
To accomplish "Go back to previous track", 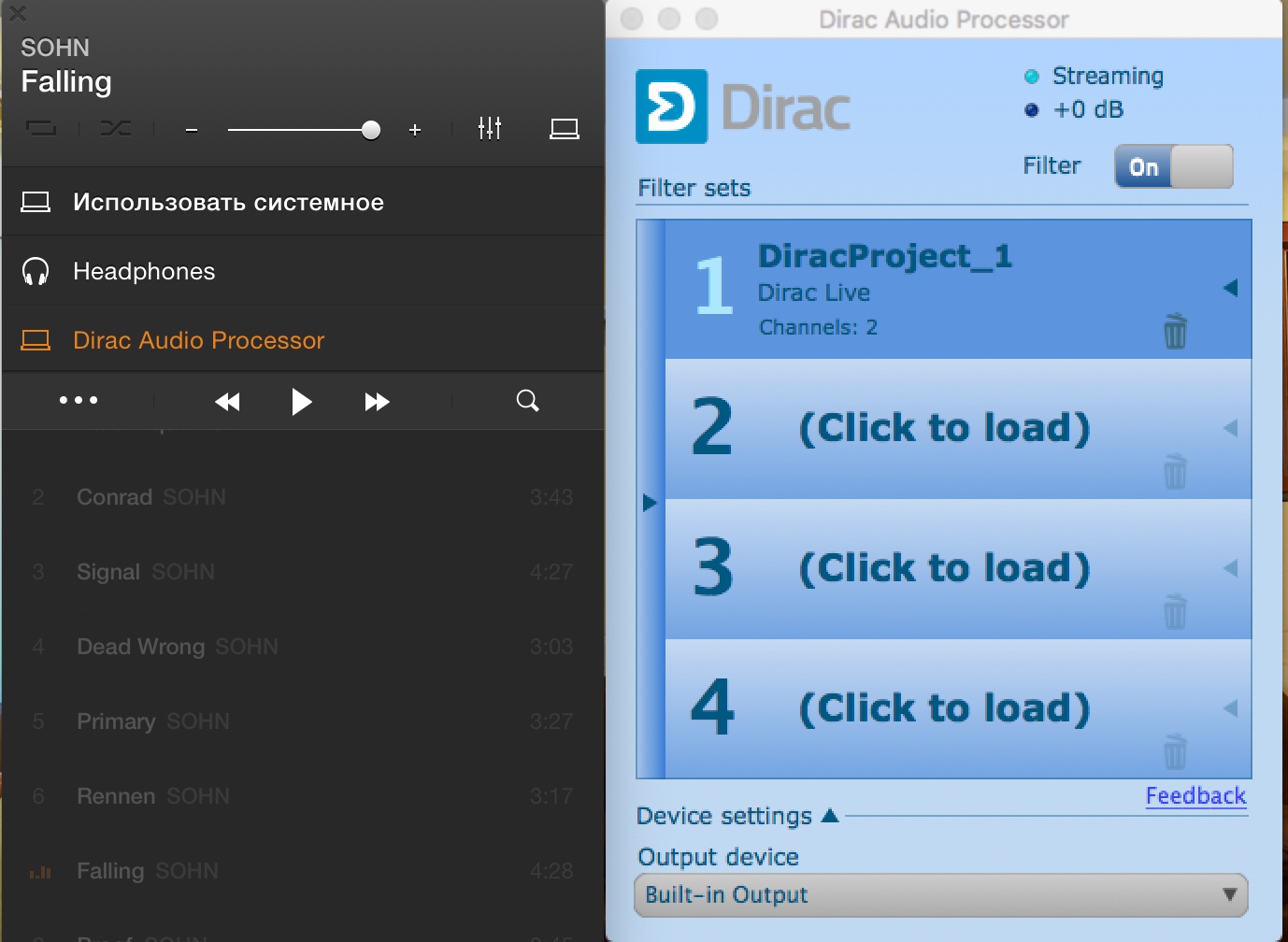I will point(227,402).
